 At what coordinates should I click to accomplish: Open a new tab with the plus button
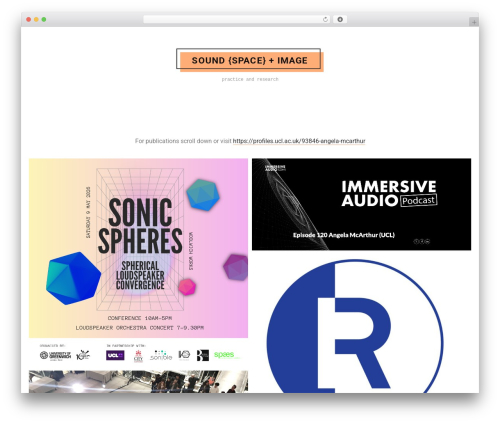pos(474,22)
